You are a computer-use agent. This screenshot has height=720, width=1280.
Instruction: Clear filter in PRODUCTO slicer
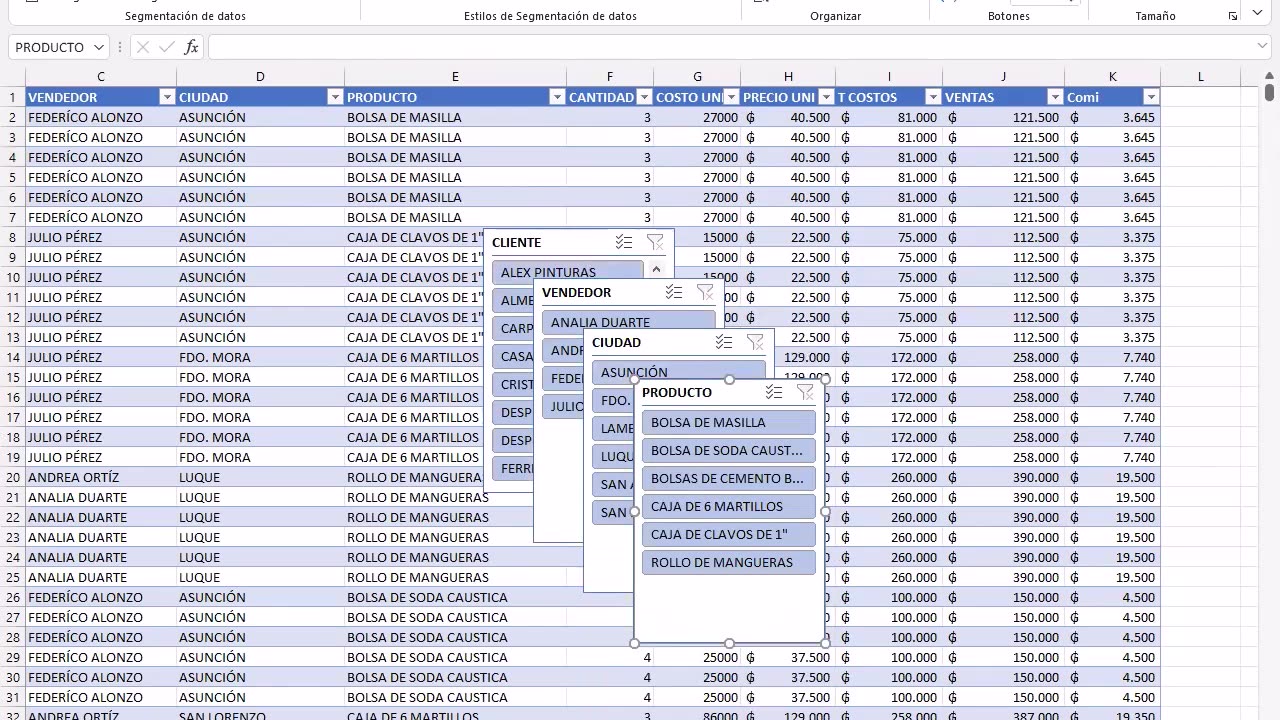(x=805, y=392)
